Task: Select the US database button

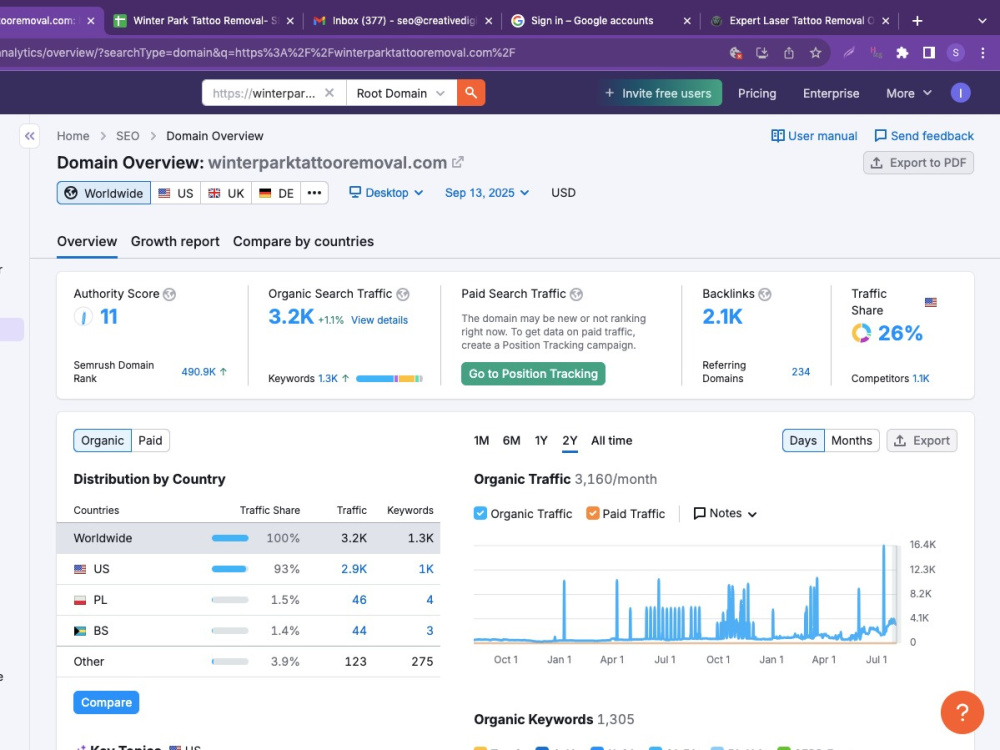Action: pyautogui.click(x=175, y=193)
